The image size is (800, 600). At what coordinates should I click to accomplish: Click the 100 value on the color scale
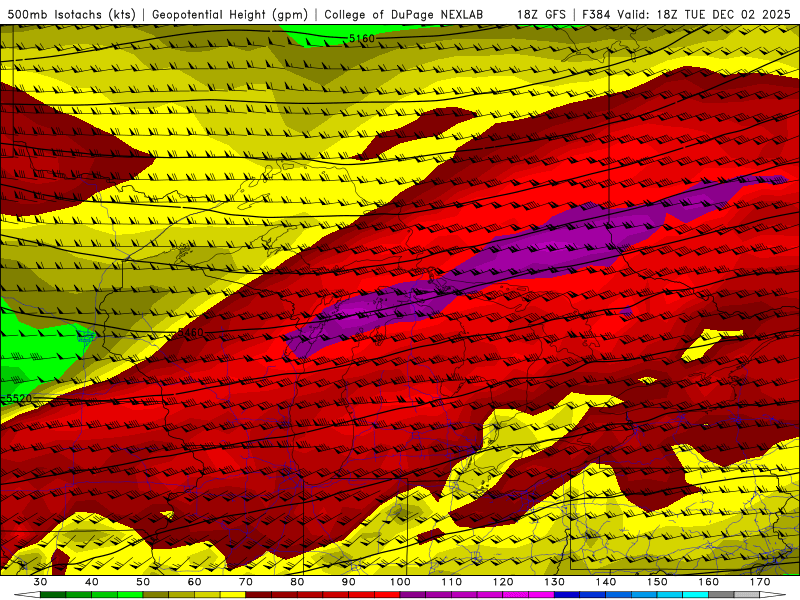click(x=400, y=582)
